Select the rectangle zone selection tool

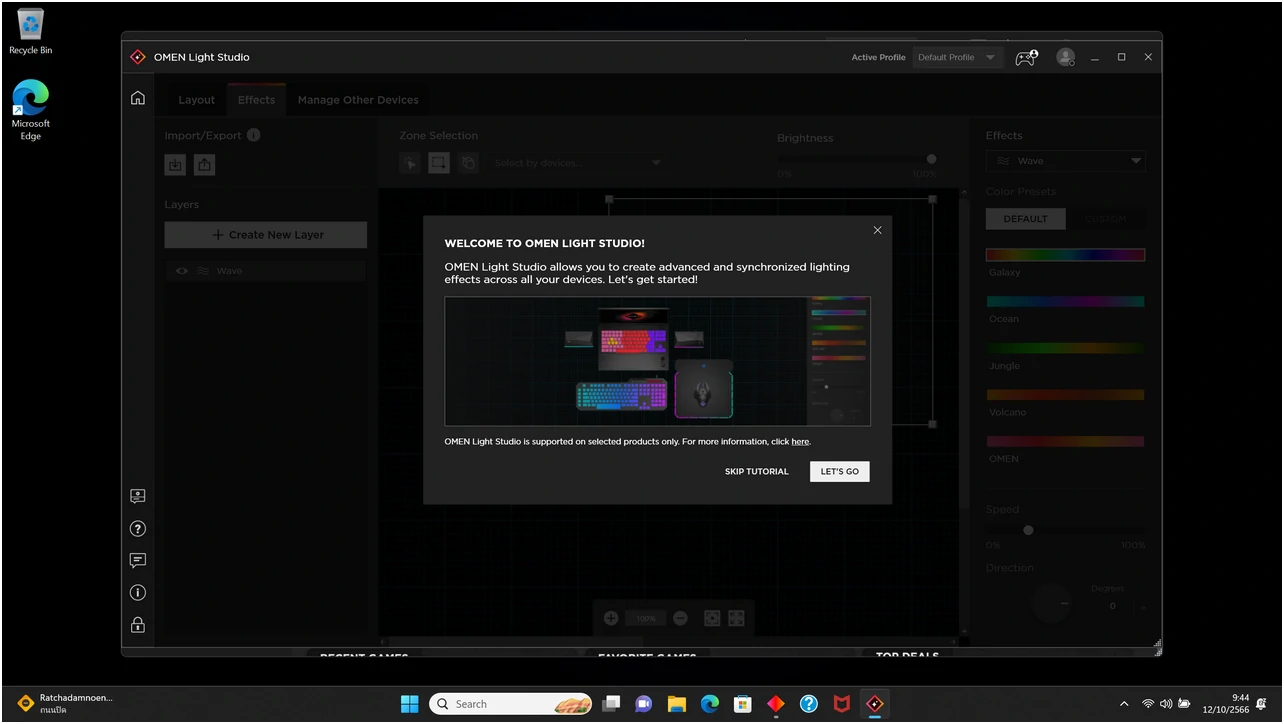tap(439, 163)
